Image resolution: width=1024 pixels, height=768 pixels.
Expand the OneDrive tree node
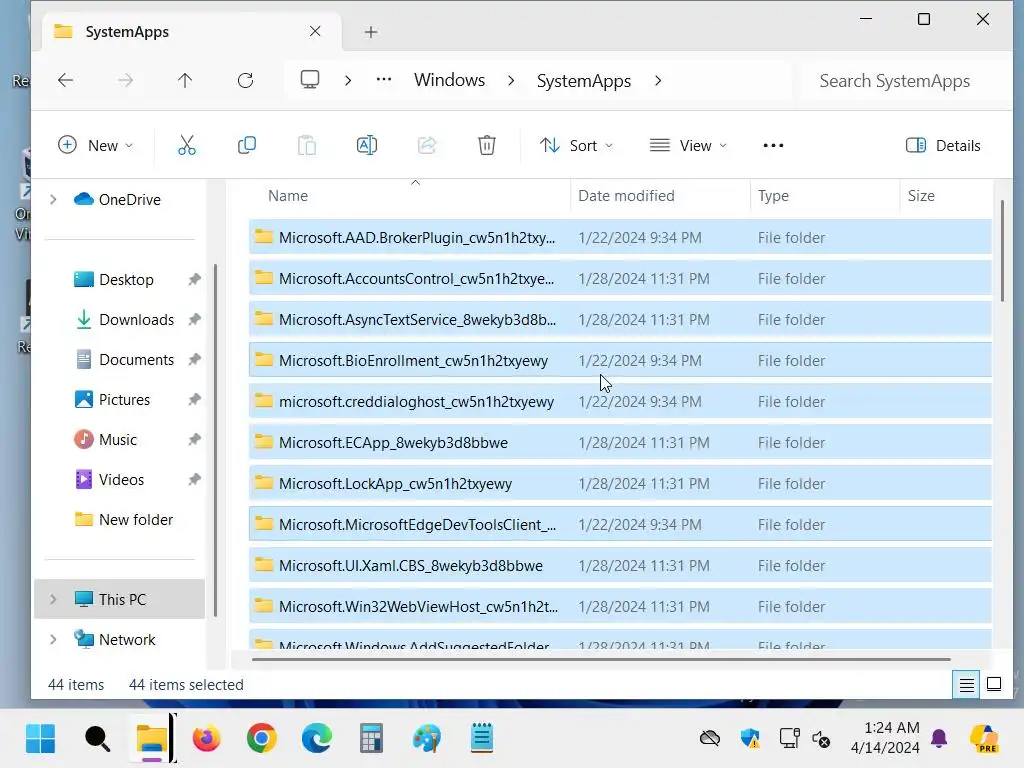[53, 199]
